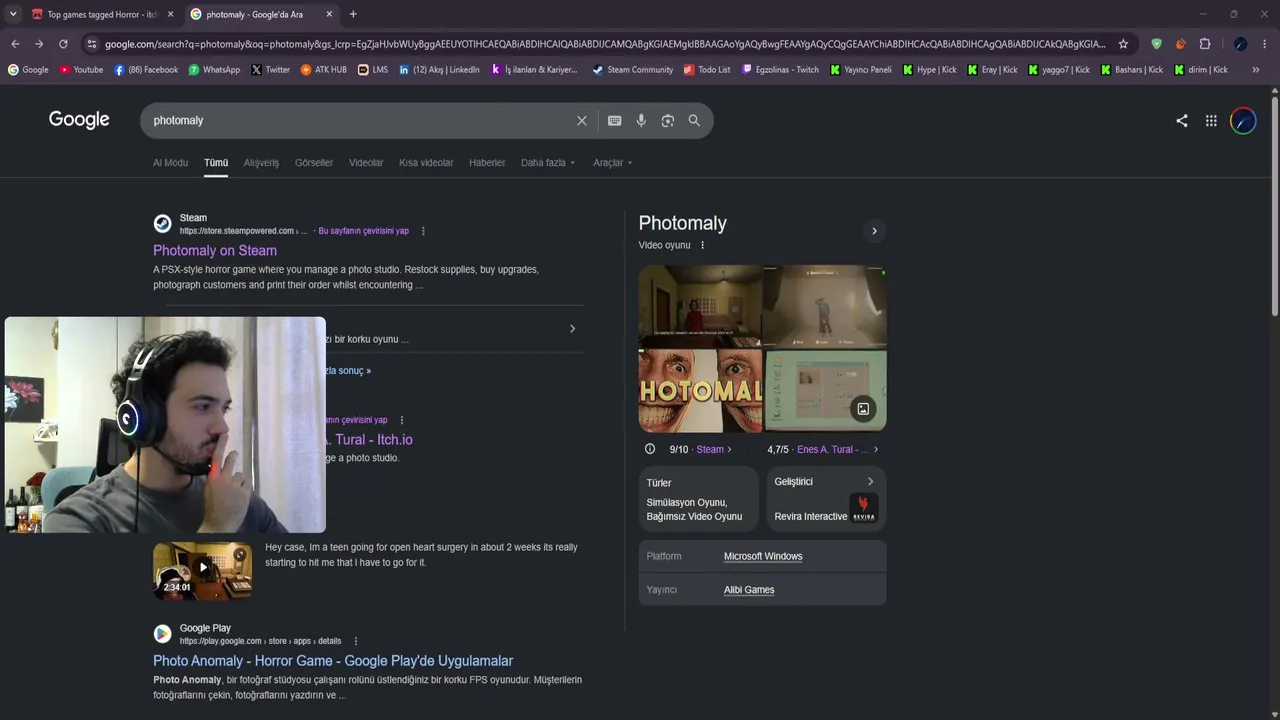The width and height of the screenshot is (1280, 720).
Task: Open the Alibi Games publisher link
Action: coord(749,590)
